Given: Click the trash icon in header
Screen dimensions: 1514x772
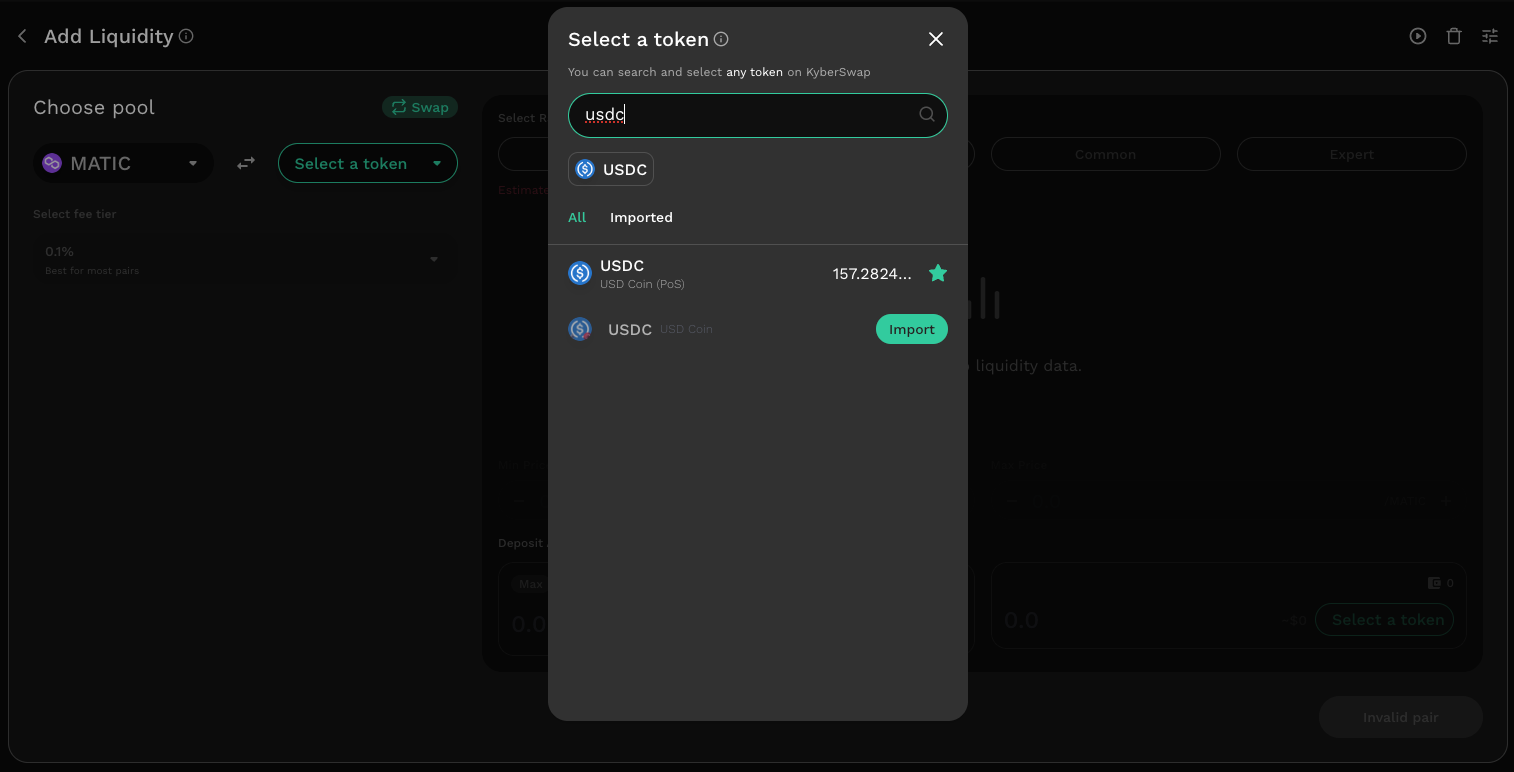Looking at the screenshot, I should point(1454,36).
